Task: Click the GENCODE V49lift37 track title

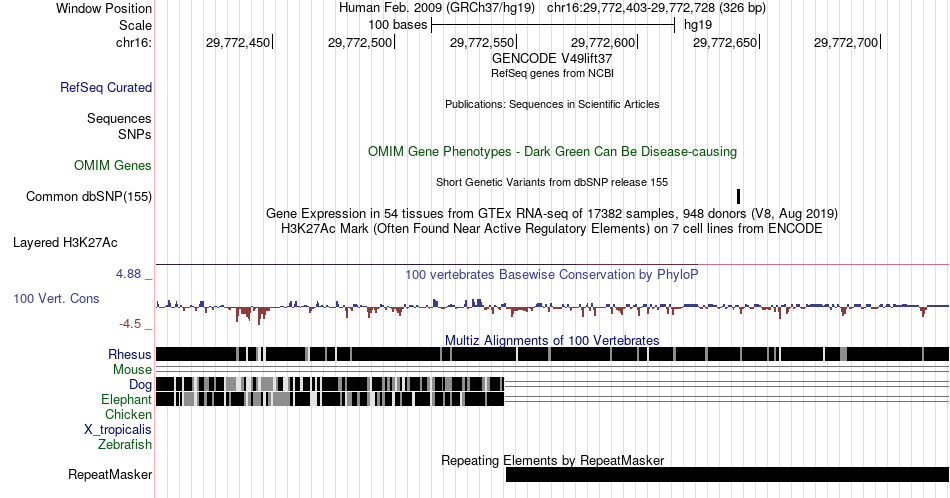Action: [x=552, y=59]
